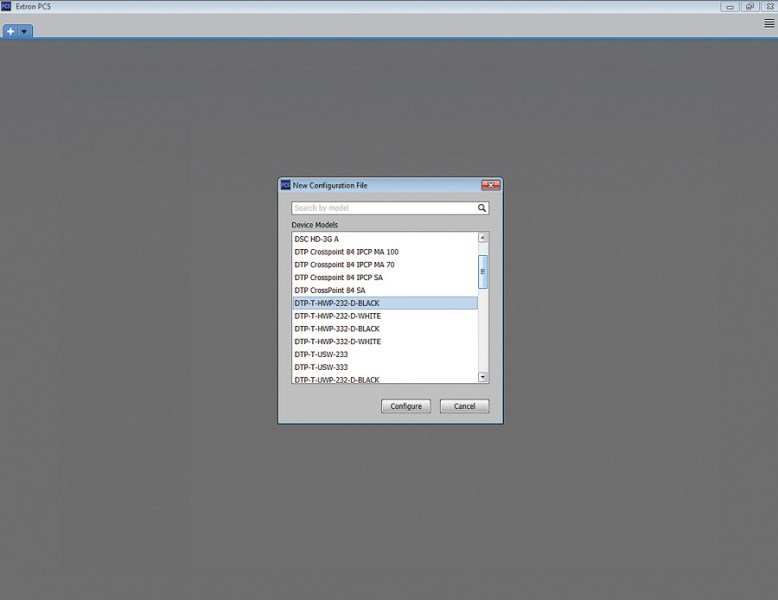Close the New Configuration File dialog
The image size is (778, 600).
pyautogui.click(x=491, y=185)
